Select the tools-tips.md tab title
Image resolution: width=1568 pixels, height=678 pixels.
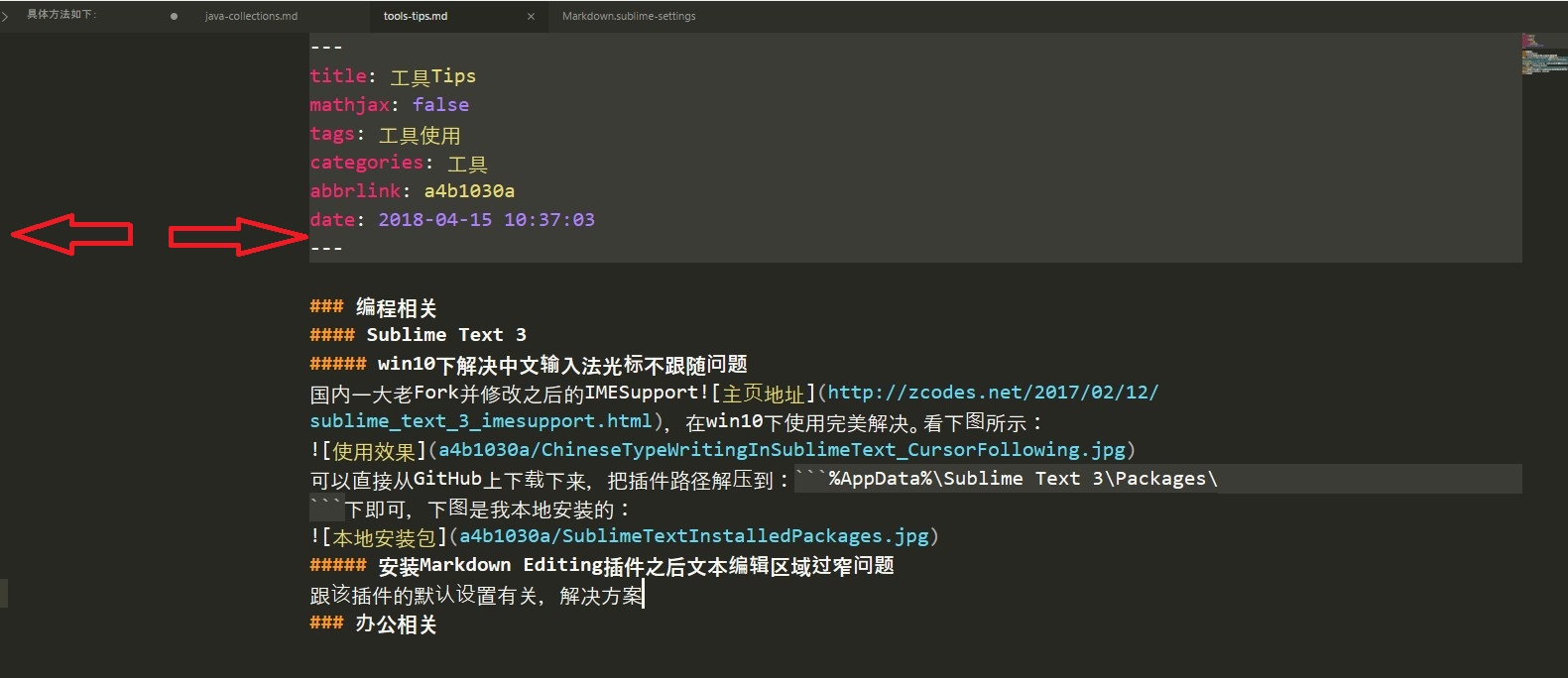pyautogui.click(x=416, y=16)
